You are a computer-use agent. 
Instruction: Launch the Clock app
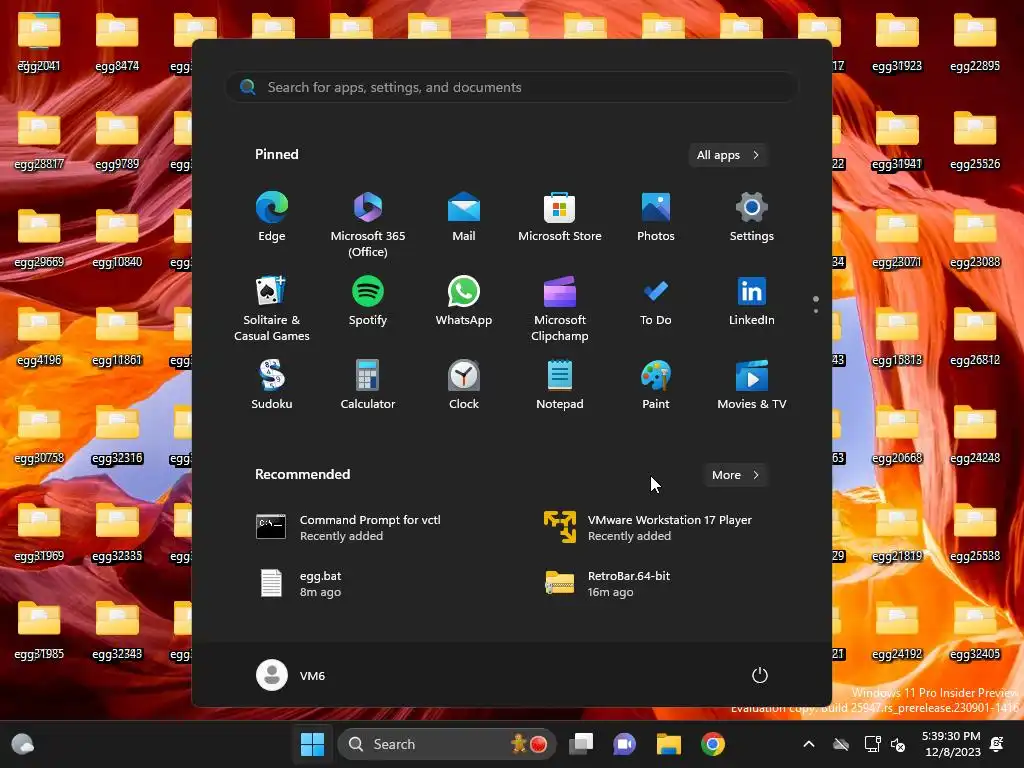click(464, 385)
